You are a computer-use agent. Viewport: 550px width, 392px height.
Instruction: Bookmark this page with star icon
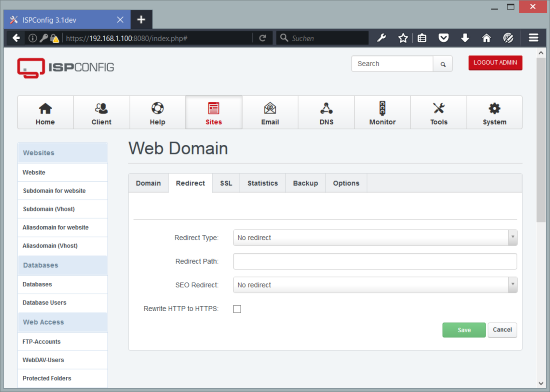point(403,38)
